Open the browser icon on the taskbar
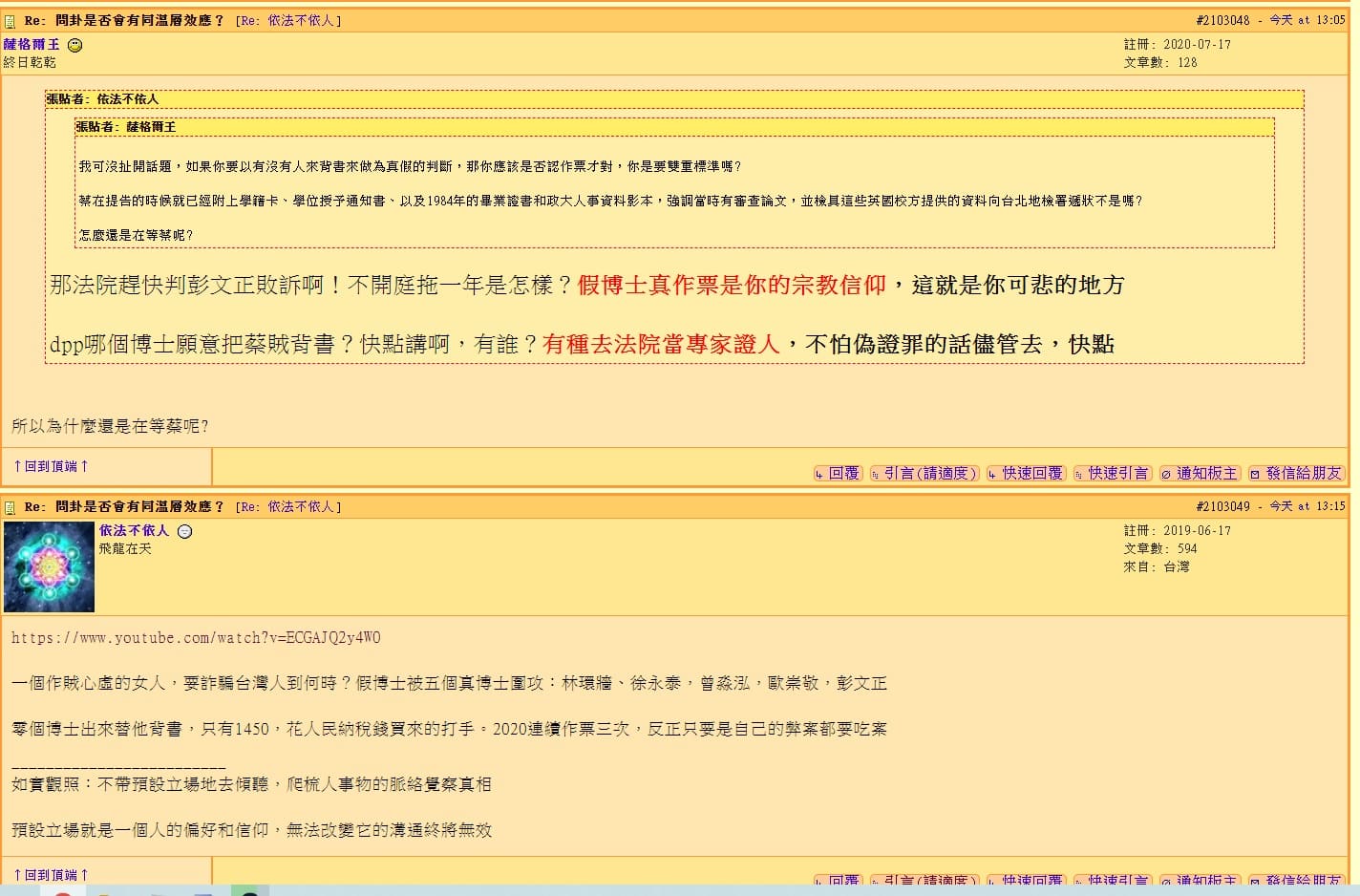The height and width of the screenshot is (896, 1360). point(63,891)
